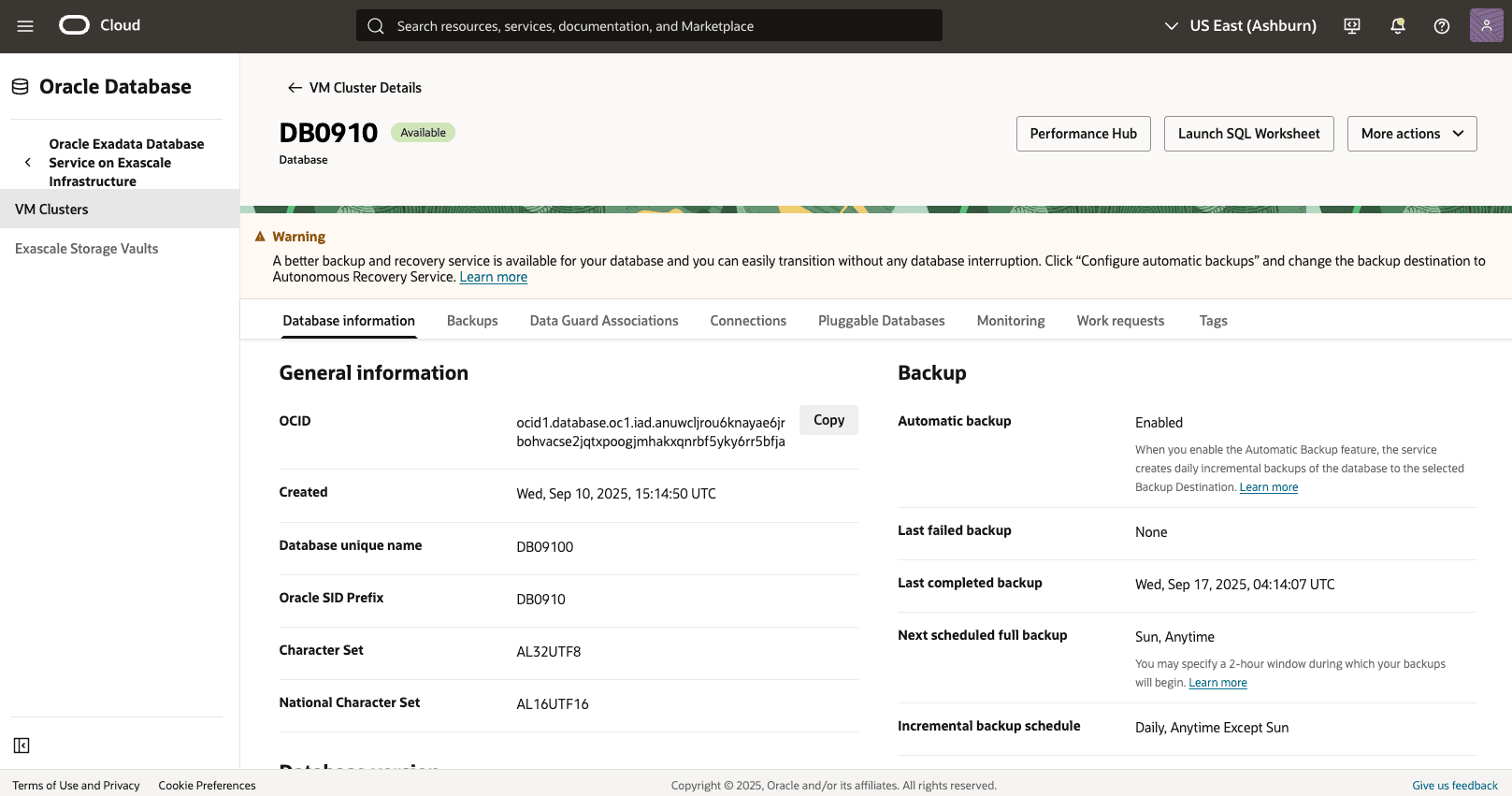Open Cookie Preferences

(207, 786)
